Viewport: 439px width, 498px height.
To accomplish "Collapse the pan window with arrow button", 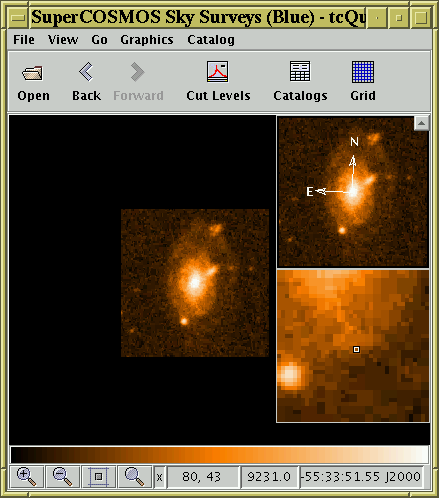I will click(421, 123).
